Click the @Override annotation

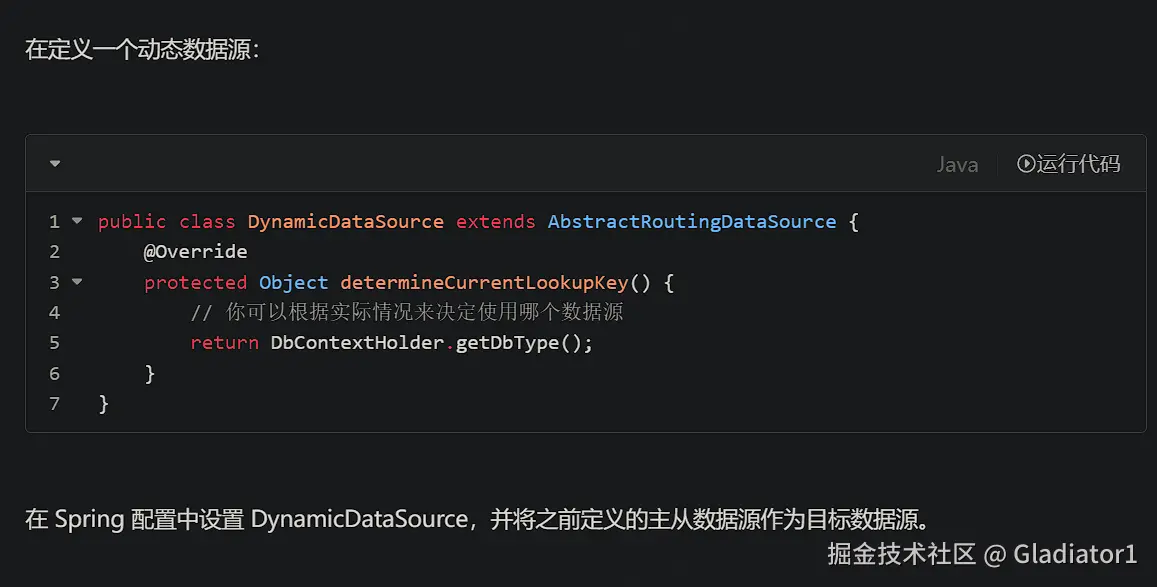point(195,252)
